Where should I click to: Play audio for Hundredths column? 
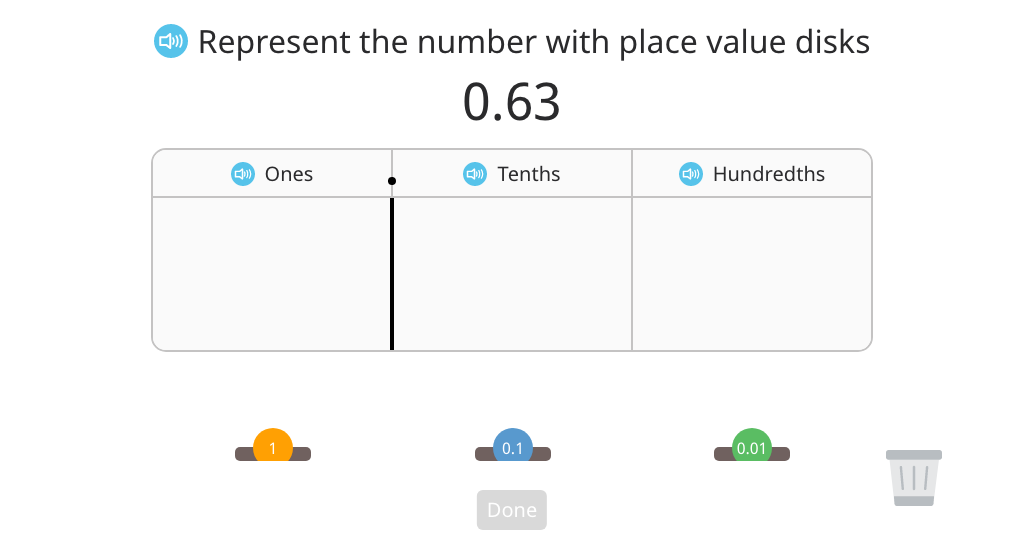point(691,174)
